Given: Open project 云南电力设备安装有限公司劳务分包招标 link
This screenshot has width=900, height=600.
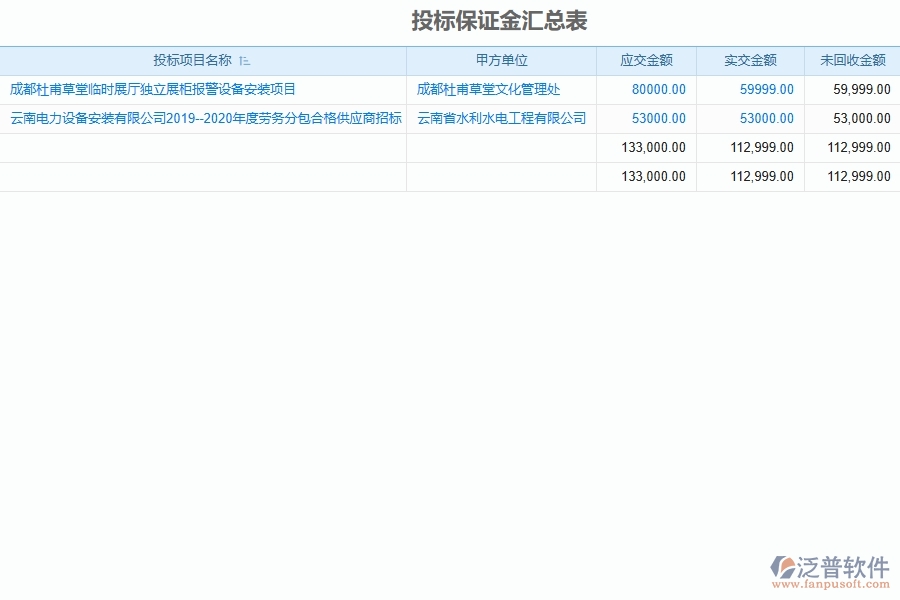Looking at the screenshot, I should 199,119.
